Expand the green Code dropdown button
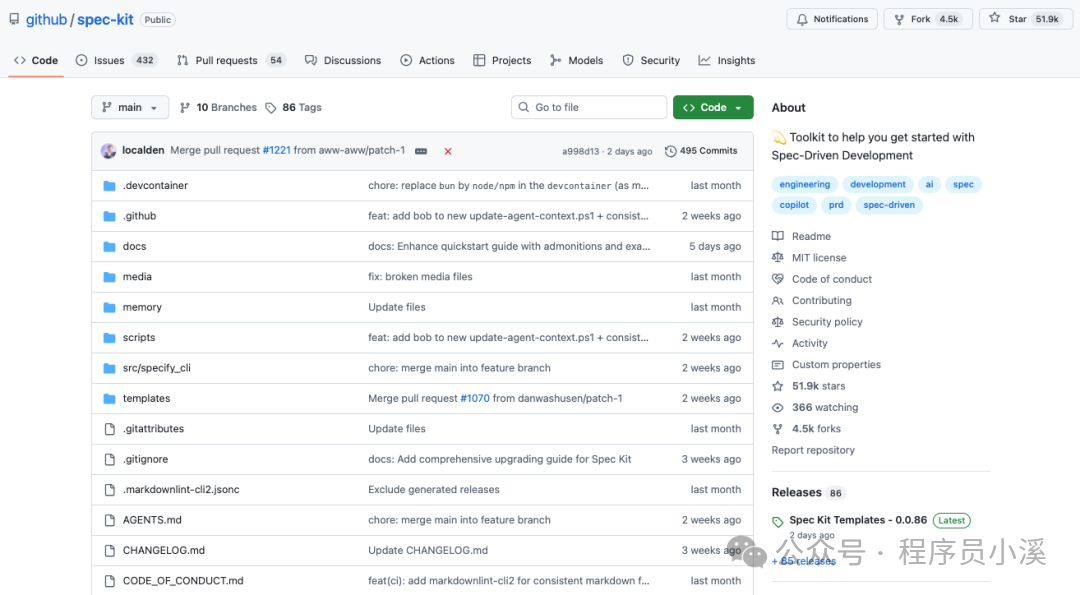Image resolution: width=1080 pixels, height=595 pixels. pyautogui.click(x=713, y=108)
